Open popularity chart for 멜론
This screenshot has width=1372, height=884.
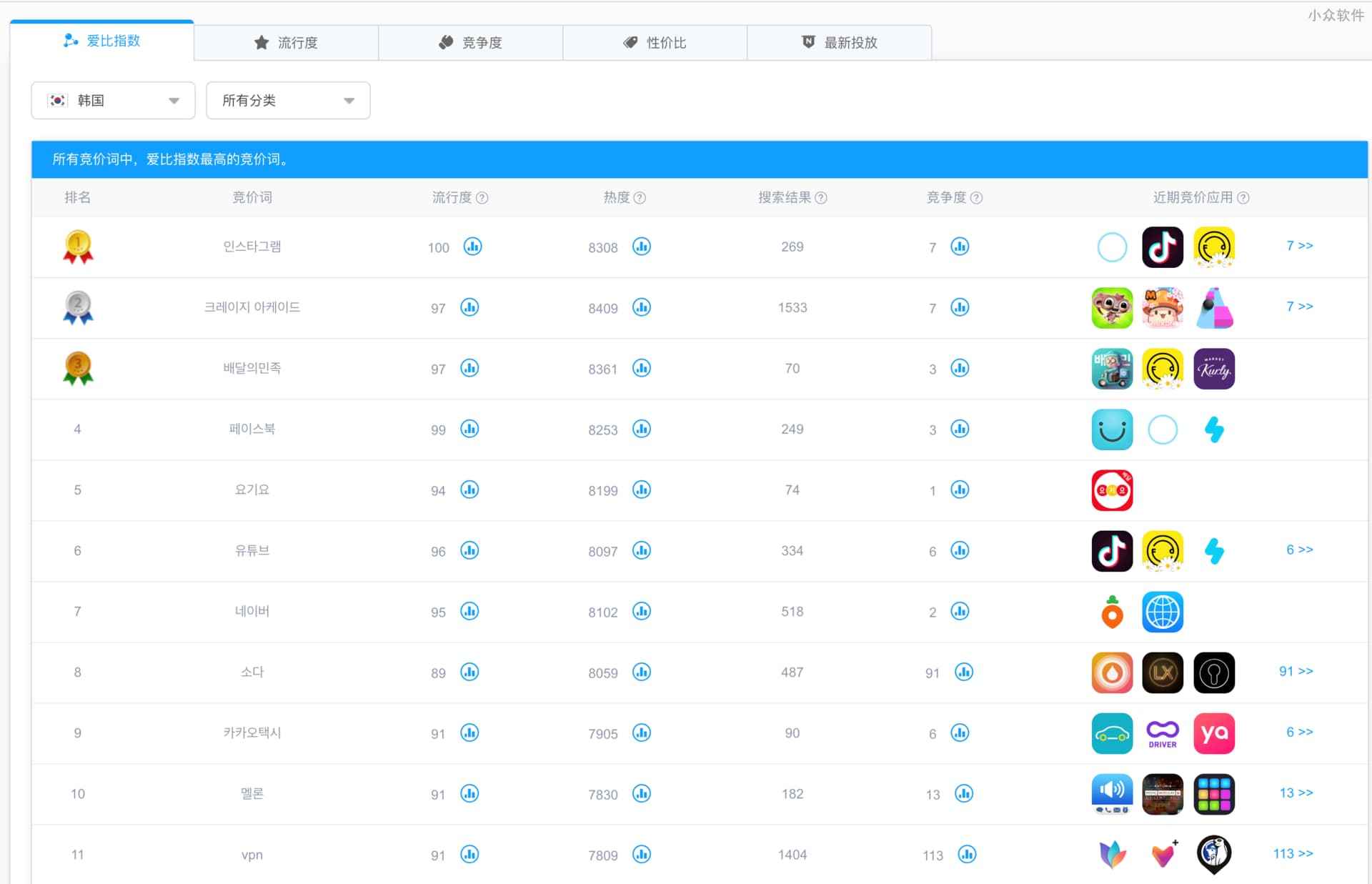tap(469, 793)
